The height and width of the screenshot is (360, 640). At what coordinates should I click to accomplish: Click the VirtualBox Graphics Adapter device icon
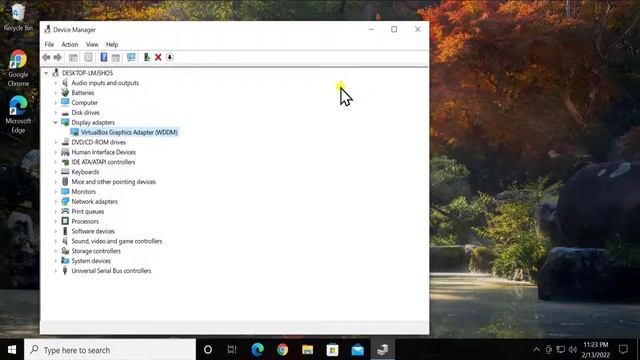click(74, 132)
